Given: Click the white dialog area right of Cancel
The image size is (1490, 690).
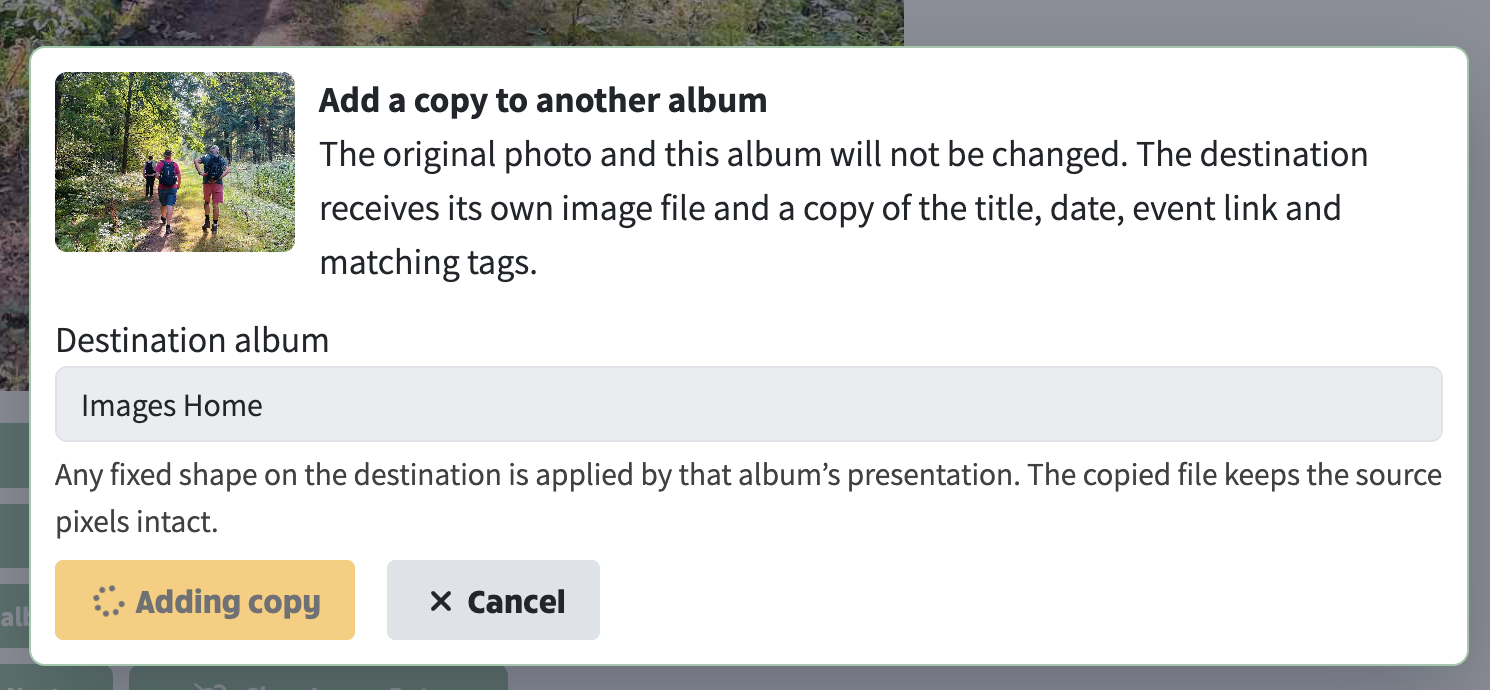Looking at the screenshot, I should (x=1030, y=600).
